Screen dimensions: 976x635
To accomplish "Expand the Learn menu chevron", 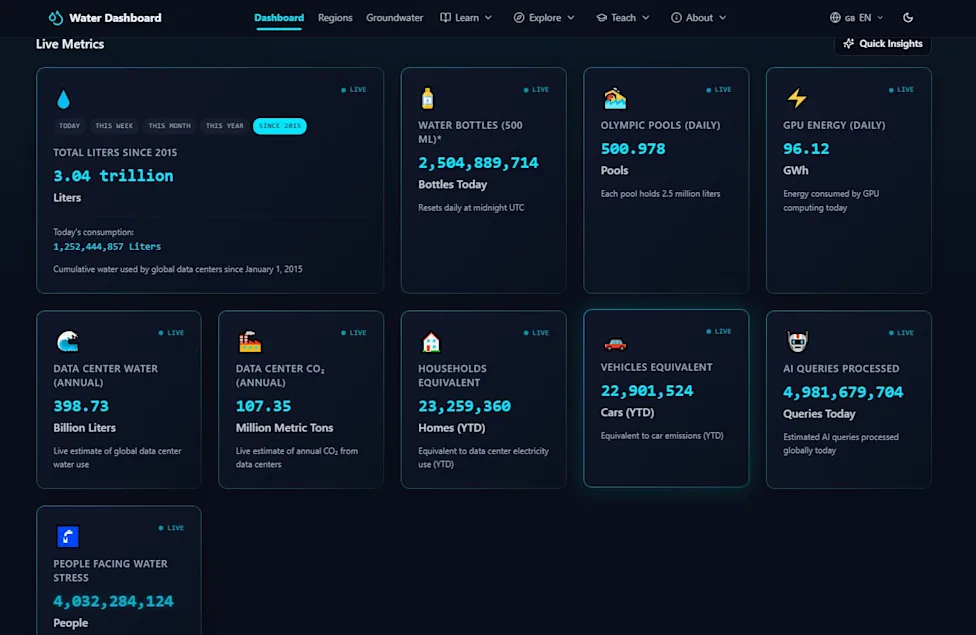I will click(x=489, y=17).
